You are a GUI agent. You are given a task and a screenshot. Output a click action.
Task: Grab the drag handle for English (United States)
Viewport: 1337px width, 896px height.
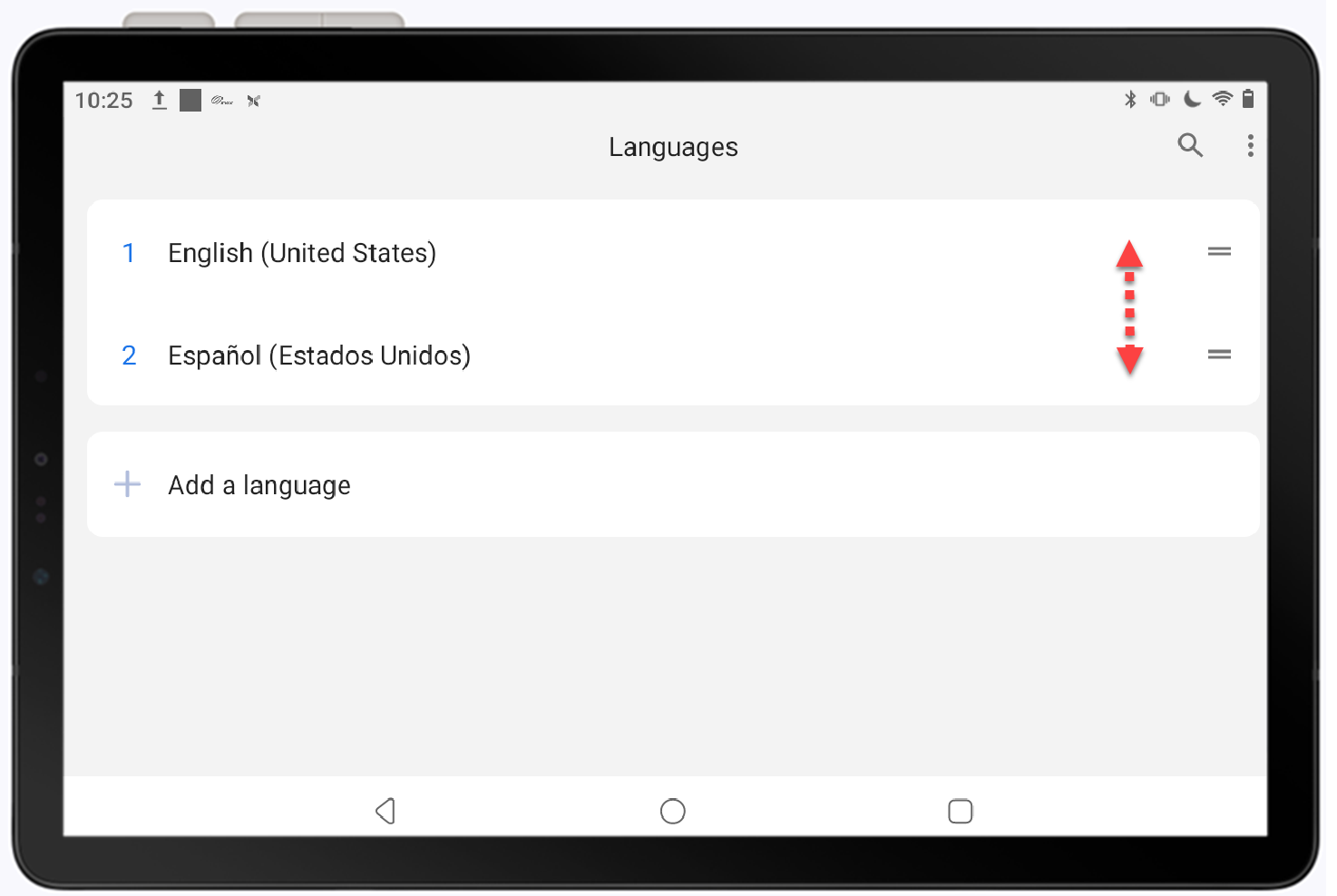click(x=1219, y=251)
